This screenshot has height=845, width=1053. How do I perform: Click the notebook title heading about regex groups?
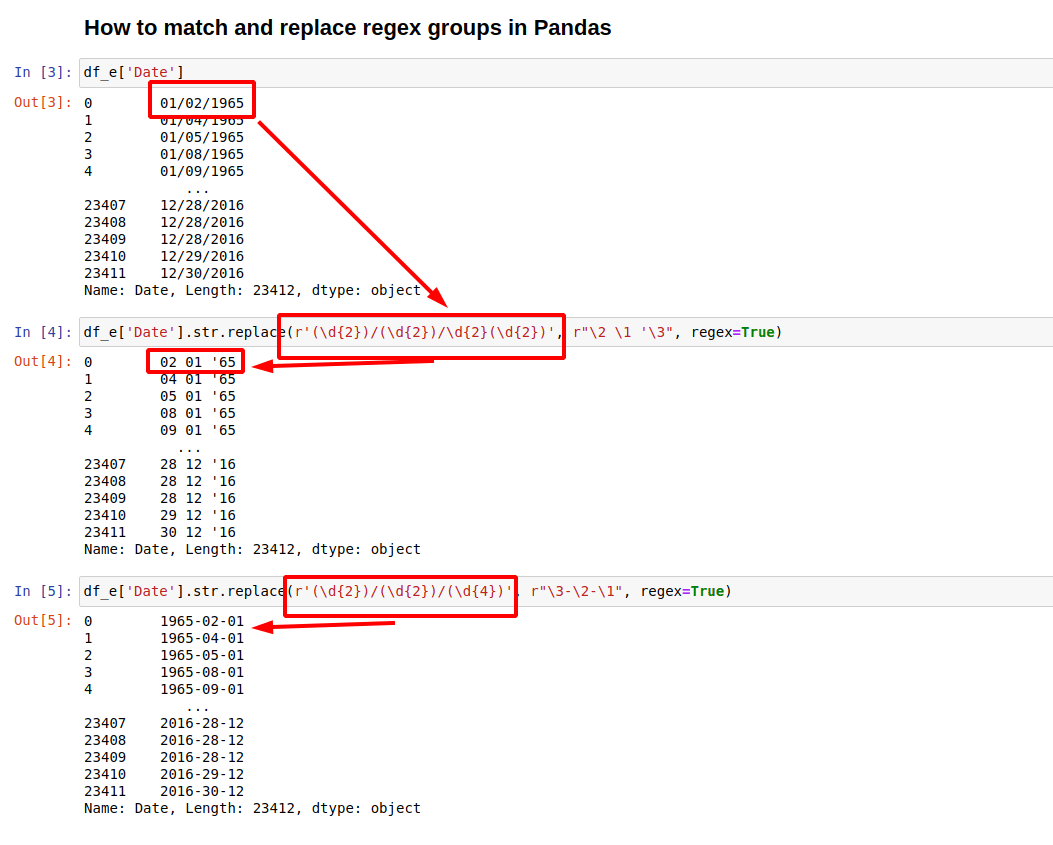coord(347,28)
